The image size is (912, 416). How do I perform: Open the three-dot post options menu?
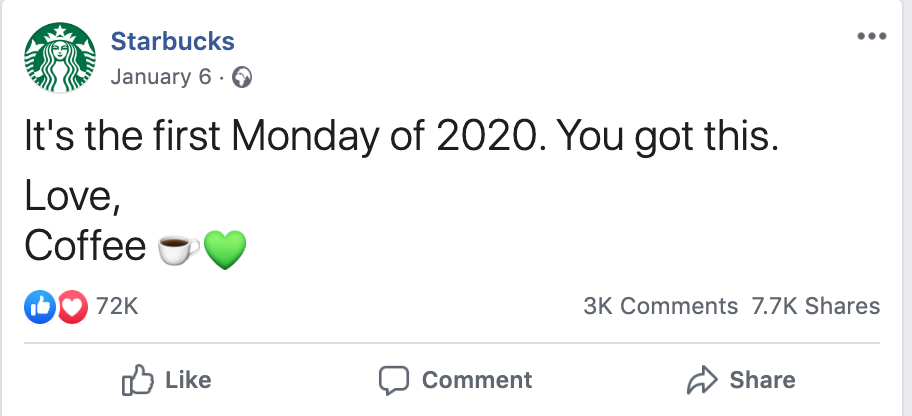tap(872, 37)
